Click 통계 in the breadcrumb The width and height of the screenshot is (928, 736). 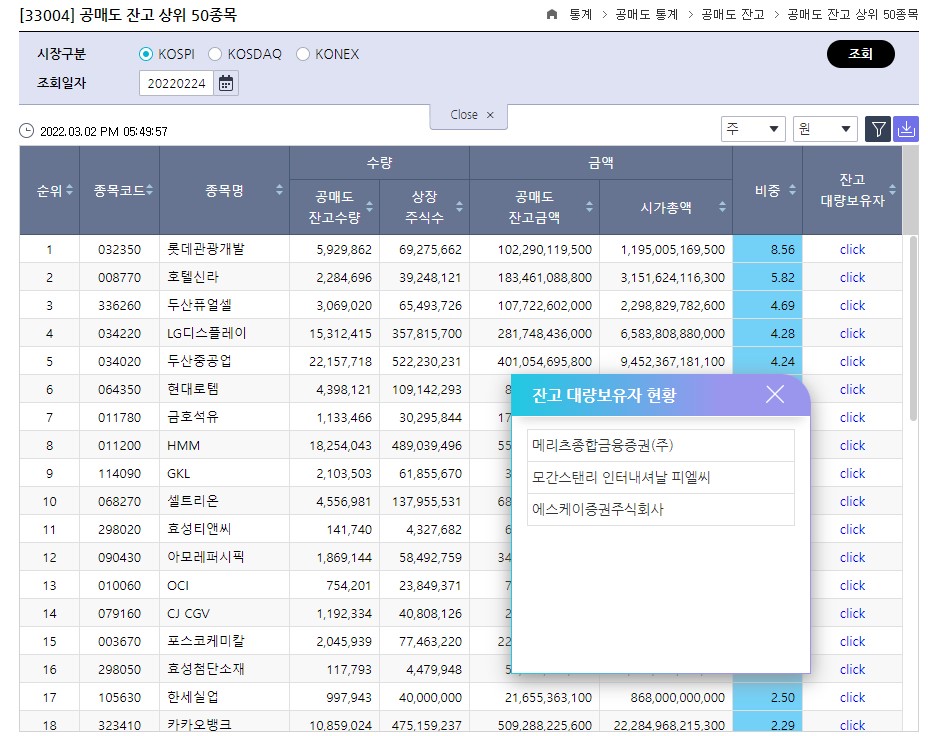(x=581, y=15)
